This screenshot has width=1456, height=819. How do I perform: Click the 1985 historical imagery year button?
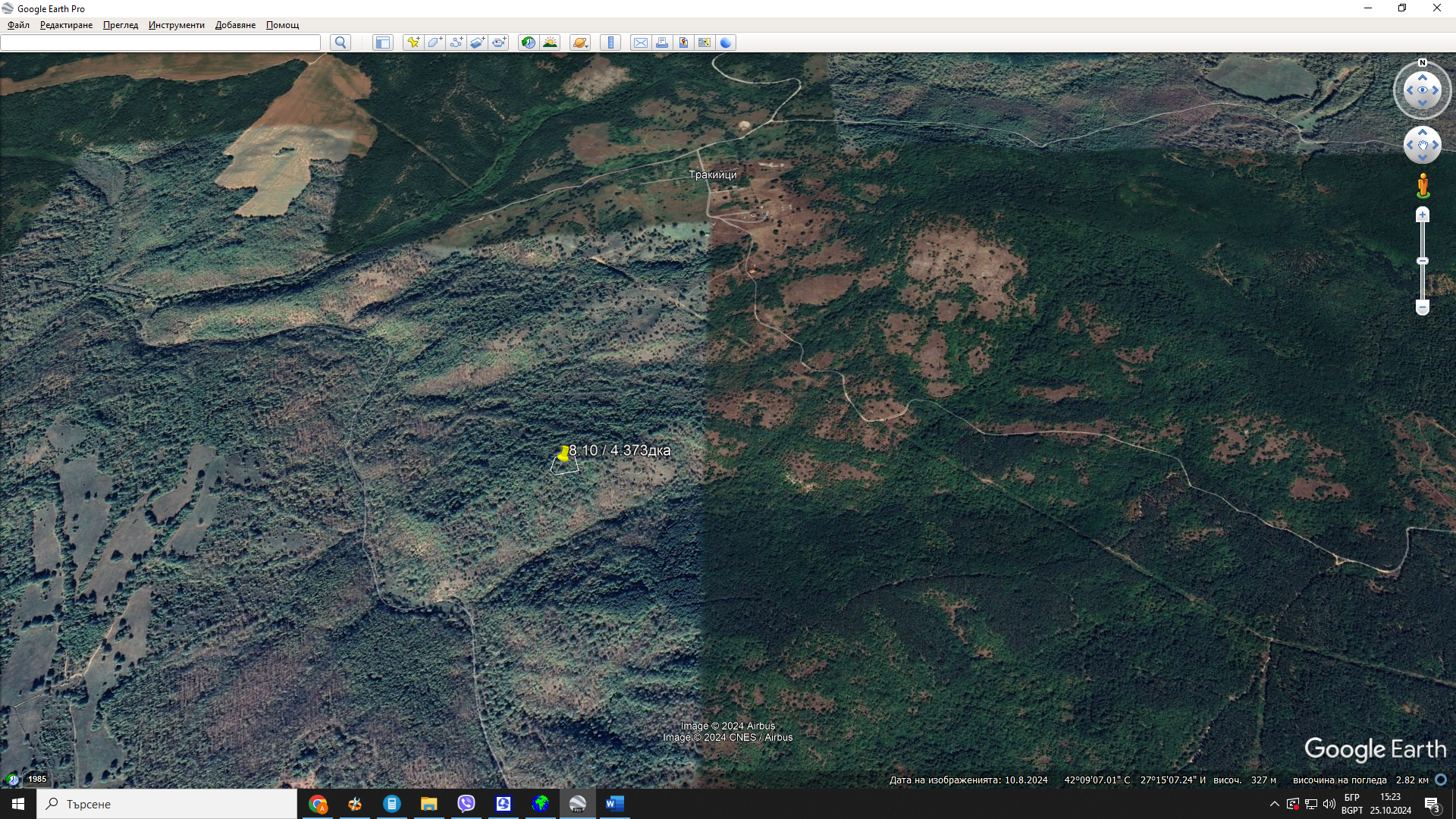click(37, 779)
